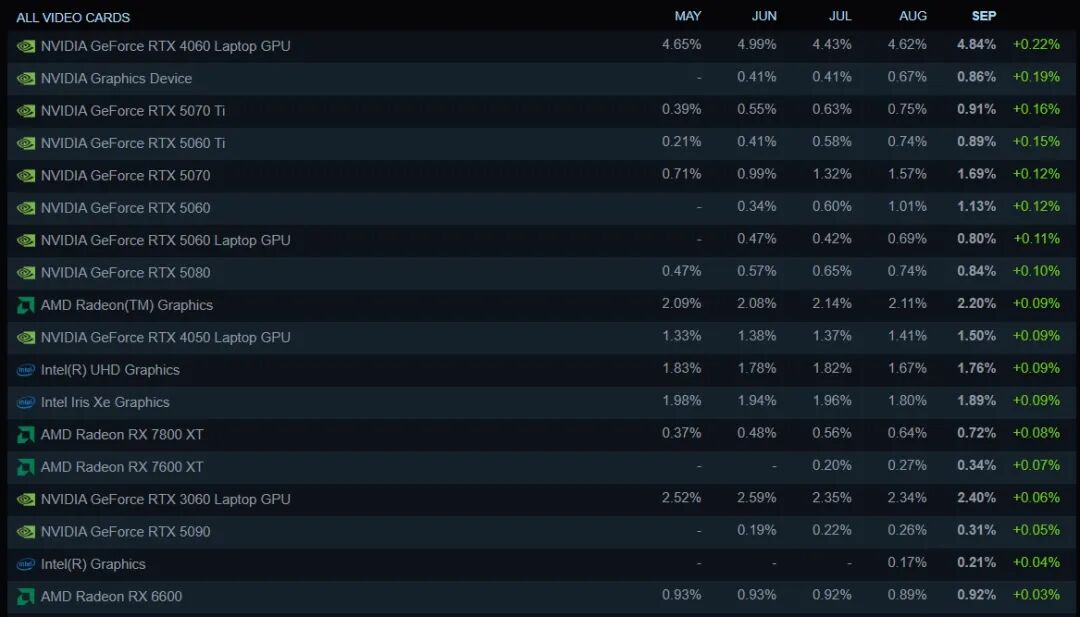Image resolution: width=1080 pixels, height=617 pixels.
Task: Click NVIDIA logo beside GeForce RTX 5090
Action: pos(25,532)
